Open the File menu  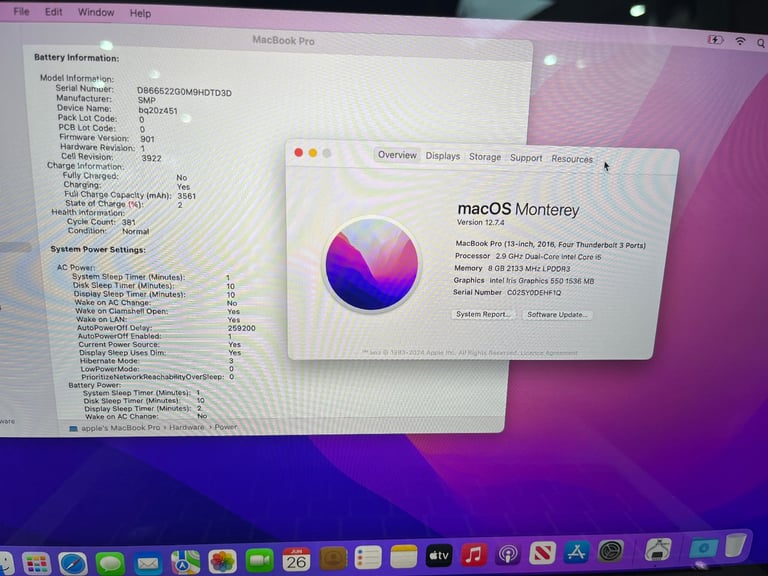coord(21,11)
